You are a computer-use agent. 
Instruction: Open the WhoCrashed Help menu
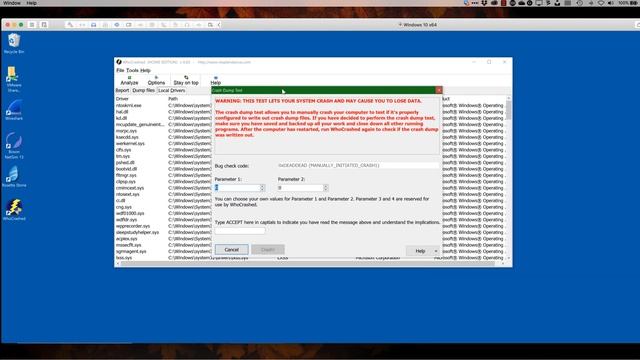tap(145, 70)
